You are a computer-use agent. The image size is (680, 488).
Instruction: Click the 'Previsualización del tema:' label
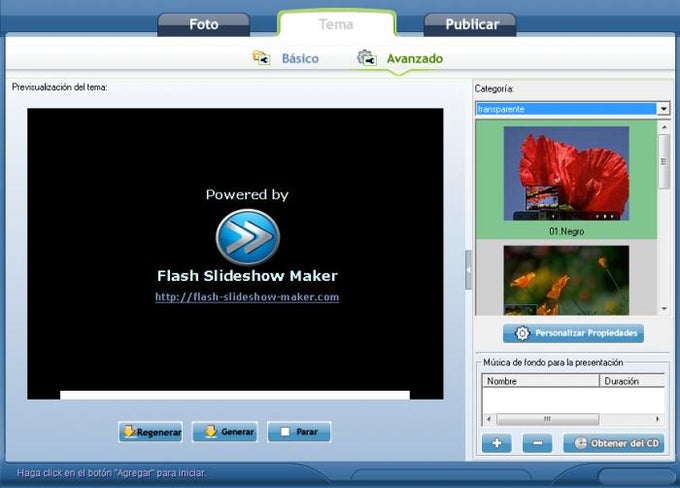point(59,87)
